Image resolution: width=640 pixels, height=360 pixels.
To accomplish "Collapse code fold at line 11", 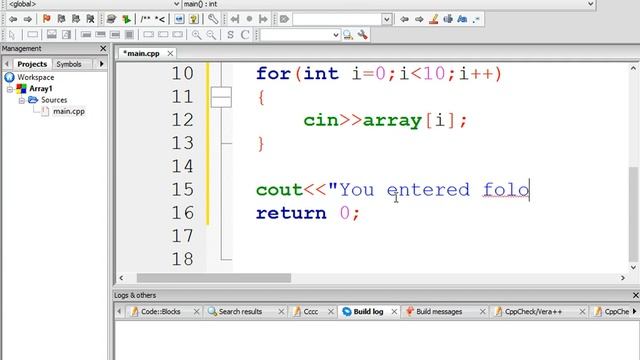I will [221, 97].
